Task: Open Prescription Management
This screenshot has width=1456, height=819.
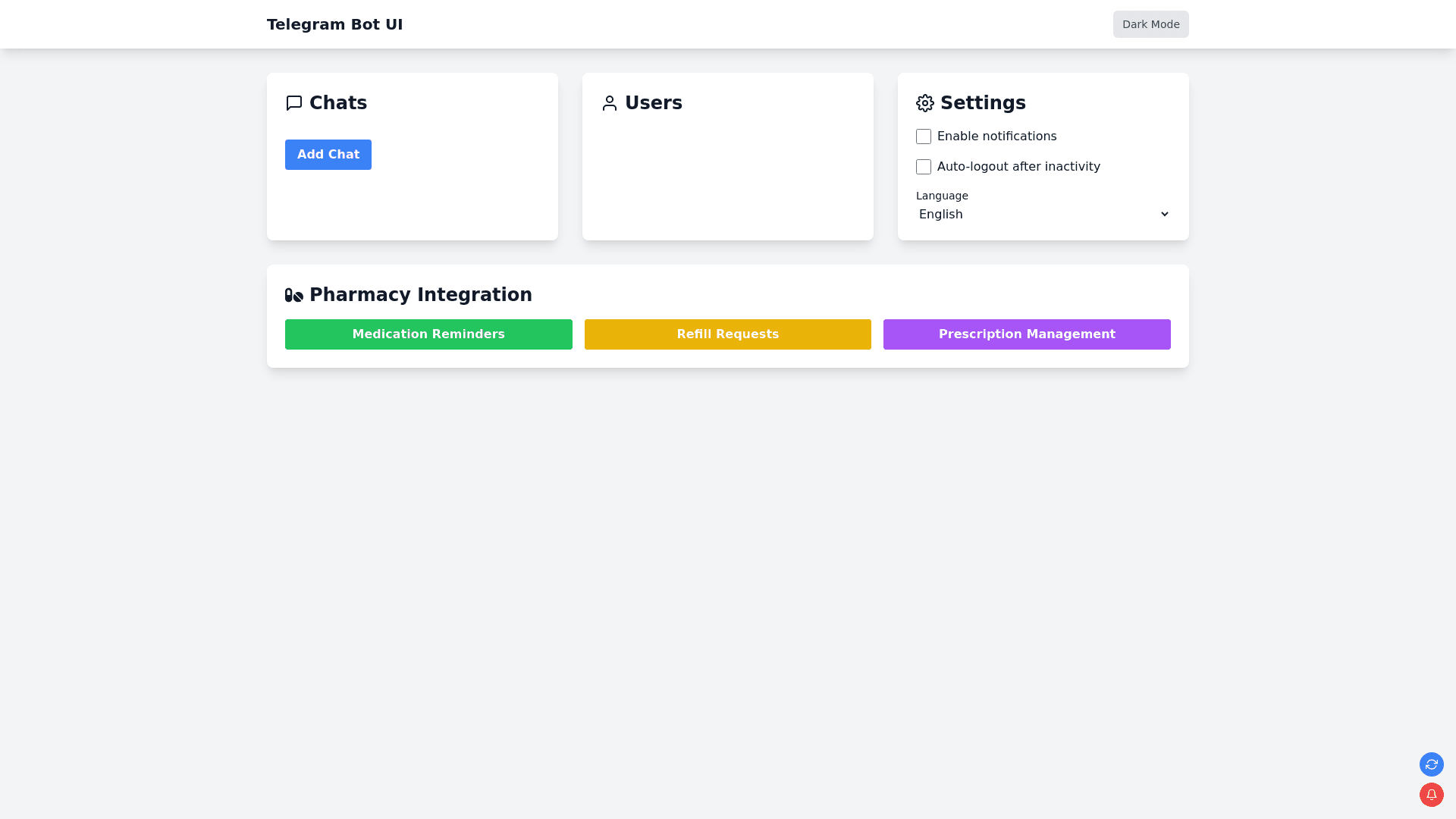Action: [1027, 334]
